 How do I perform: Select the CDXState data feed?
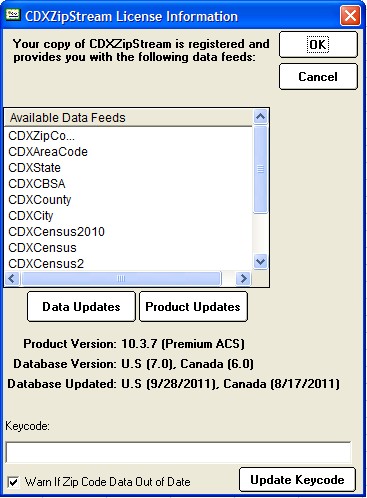[x=34, y=168]
